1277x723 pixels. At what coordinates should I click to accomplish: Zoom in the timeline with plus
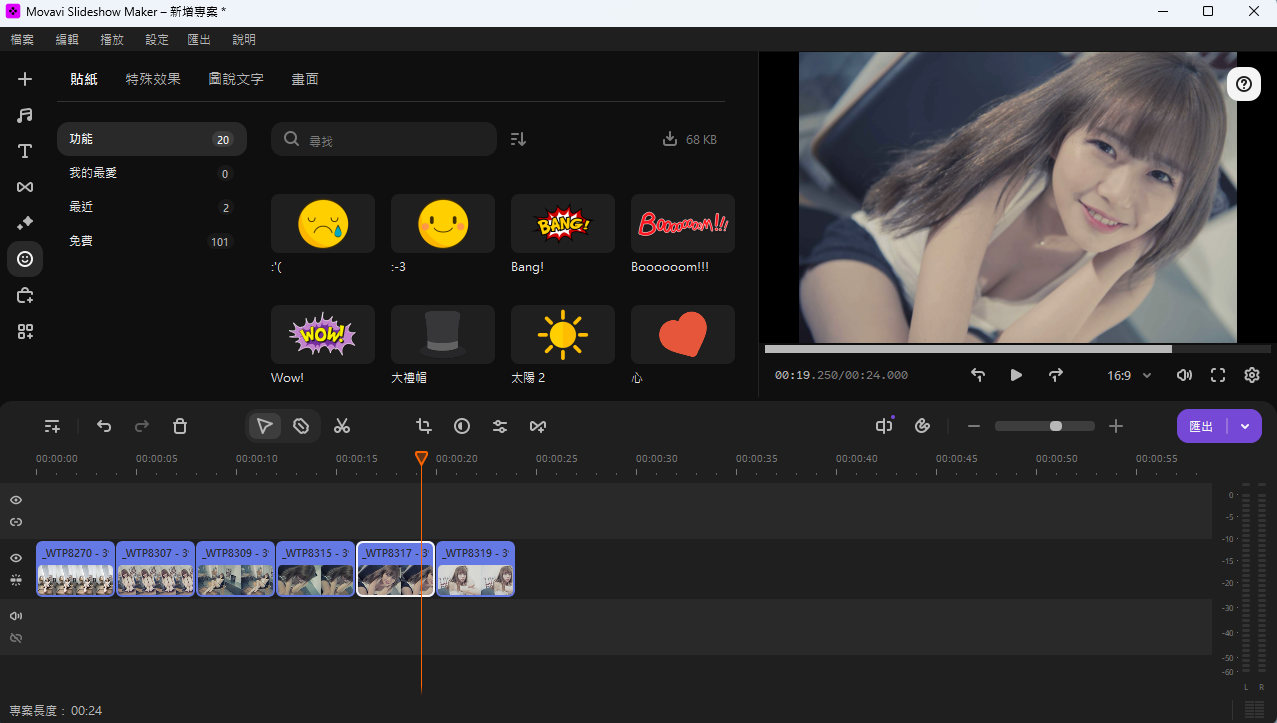tap(1116, 426)
